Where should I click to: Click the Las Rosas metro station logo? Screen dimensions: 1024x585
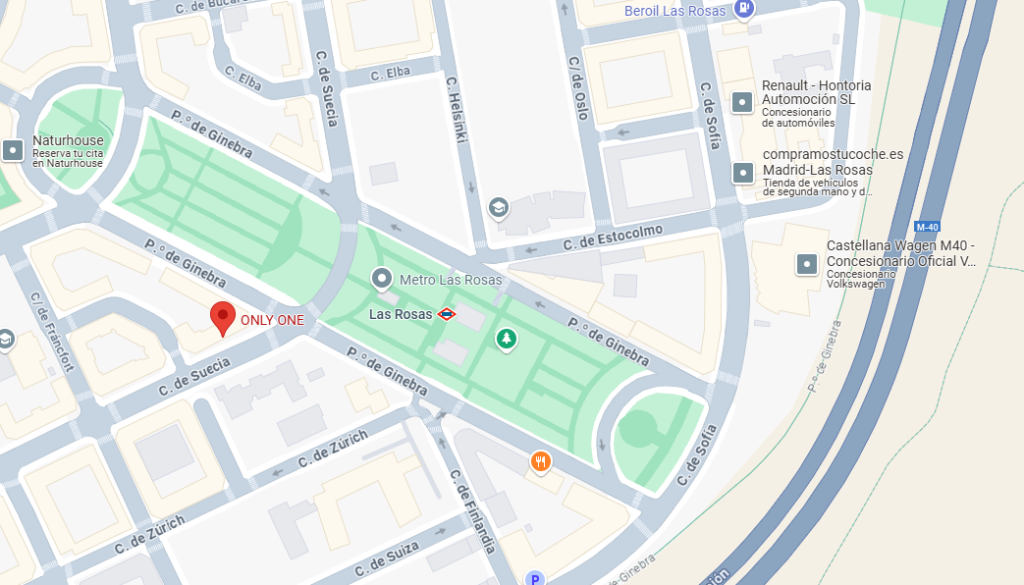(x=447, y=314)
